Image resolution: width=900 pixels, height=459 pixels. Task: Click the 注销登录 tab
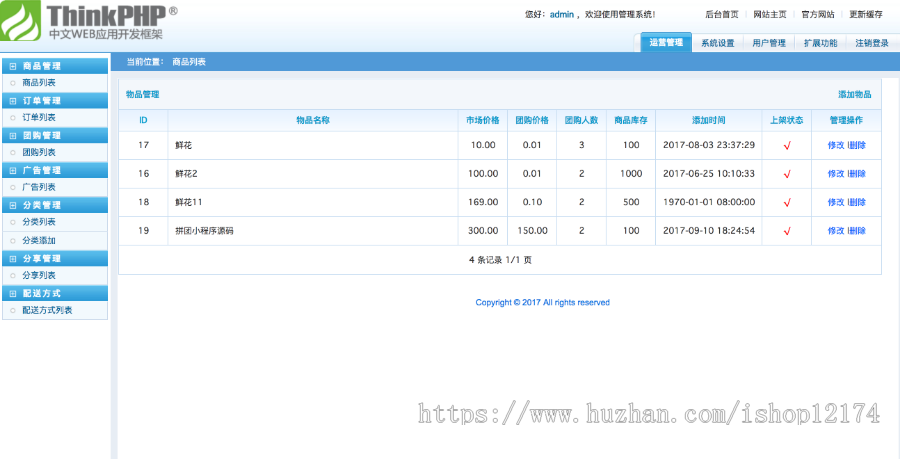point(872,43)
